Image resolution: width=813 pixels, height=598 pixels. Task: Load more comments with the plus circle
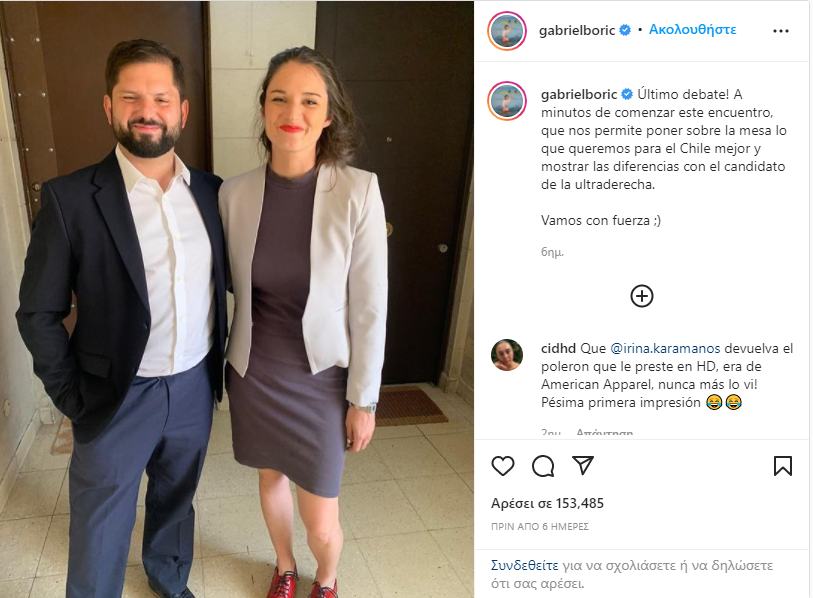pyautogui.click(x=642, y=296)
